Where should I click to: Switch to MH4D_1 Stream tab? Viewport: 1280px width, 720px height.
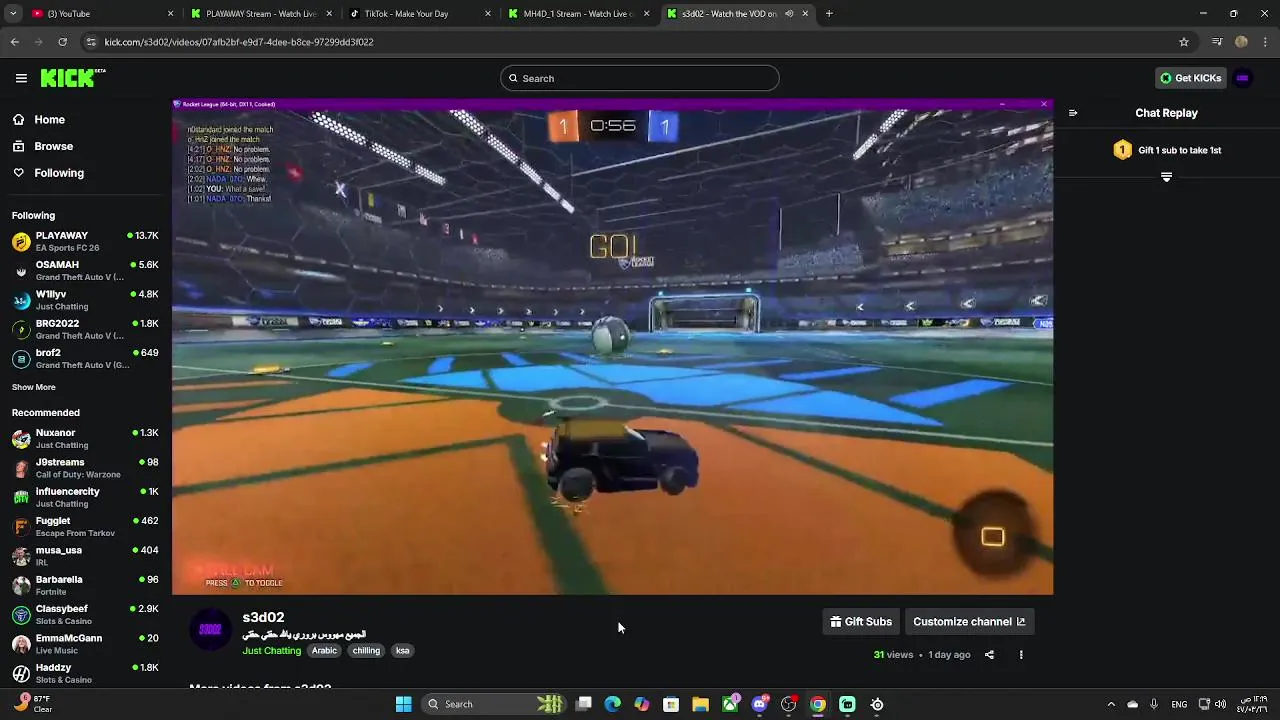578,14
